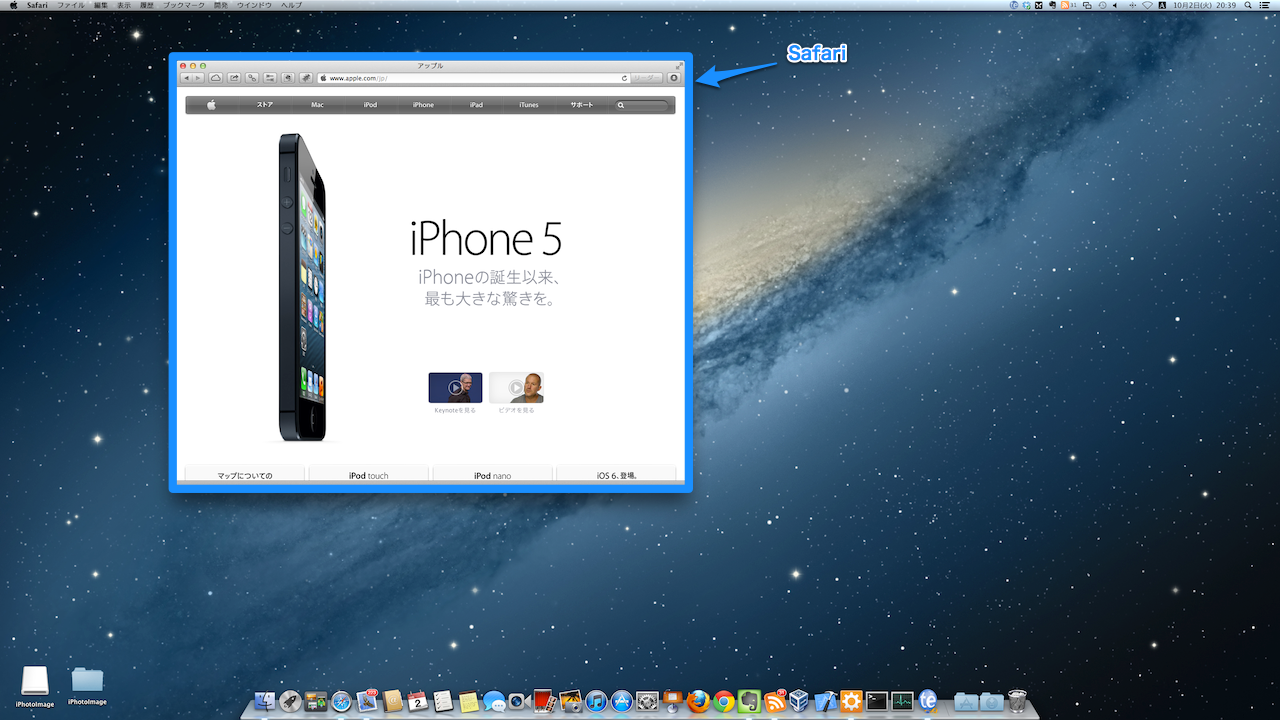This screenshot has height=720, width=1280.
Task: Open the input source menu bar icon
Action: pos(1164,5)
